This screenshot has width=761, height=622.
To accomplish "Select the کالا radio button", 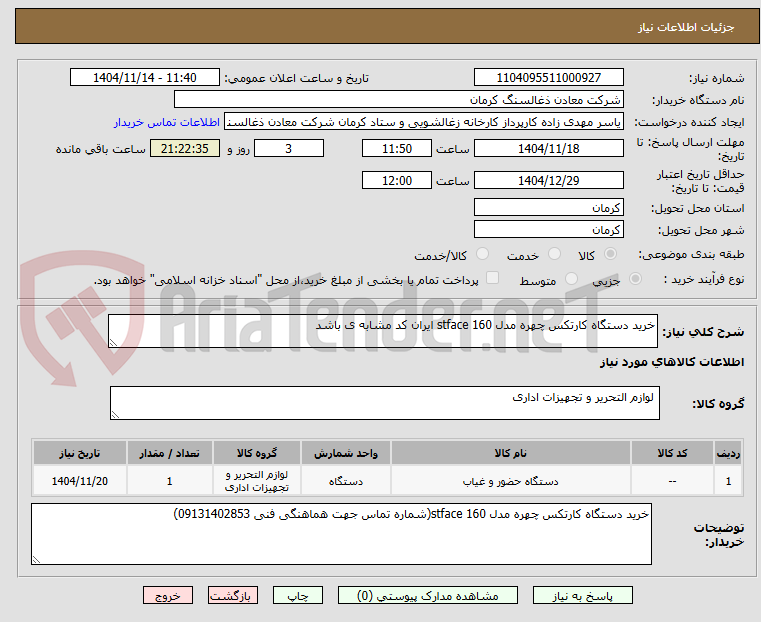I will pyautogui.click(x=611, y=254).
